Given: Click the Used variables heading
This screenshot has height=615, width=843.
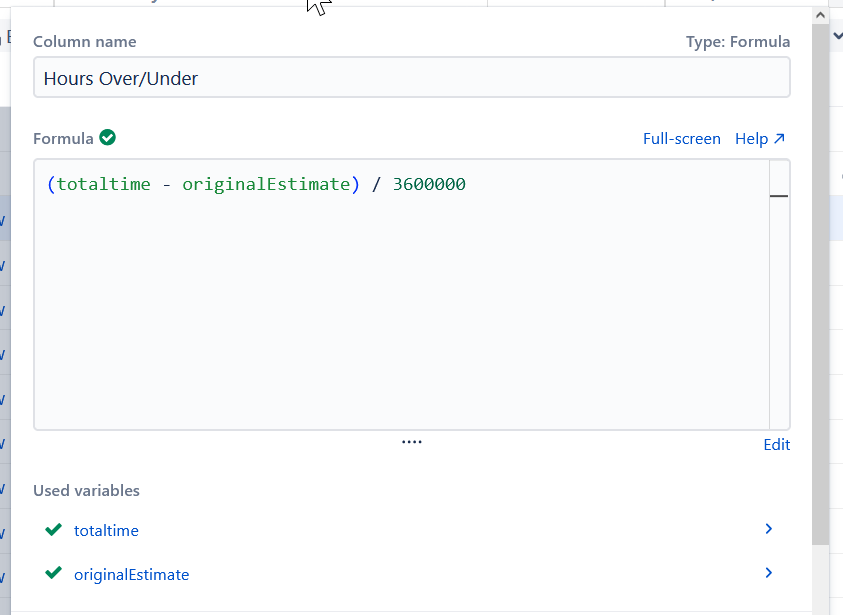Looking at the screenshot, I should [x=86, y=491].
